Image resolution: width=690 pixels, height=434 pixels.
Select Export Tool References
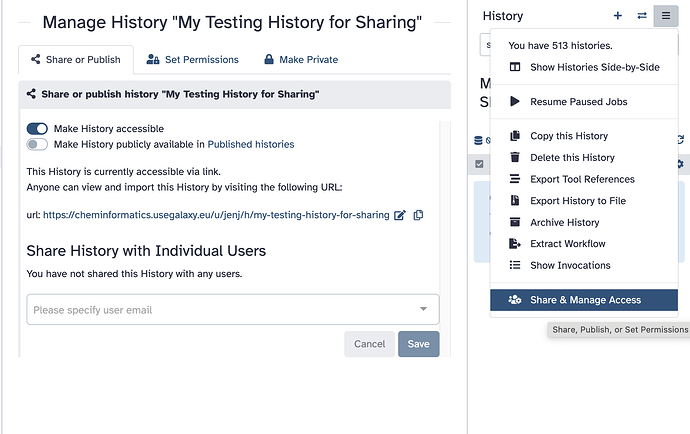tap(584, 179)
